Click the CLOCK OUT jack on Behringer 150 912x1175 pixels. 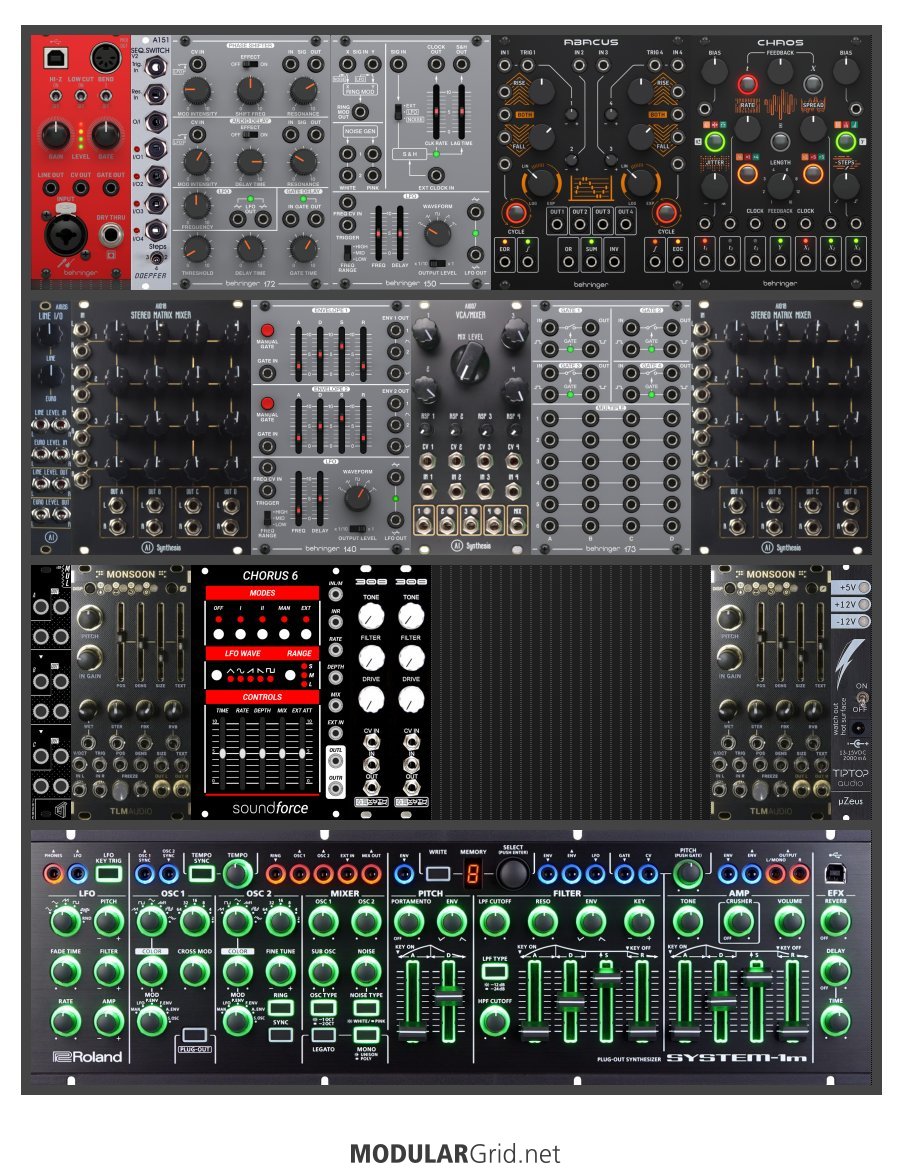tap(435, 64)
